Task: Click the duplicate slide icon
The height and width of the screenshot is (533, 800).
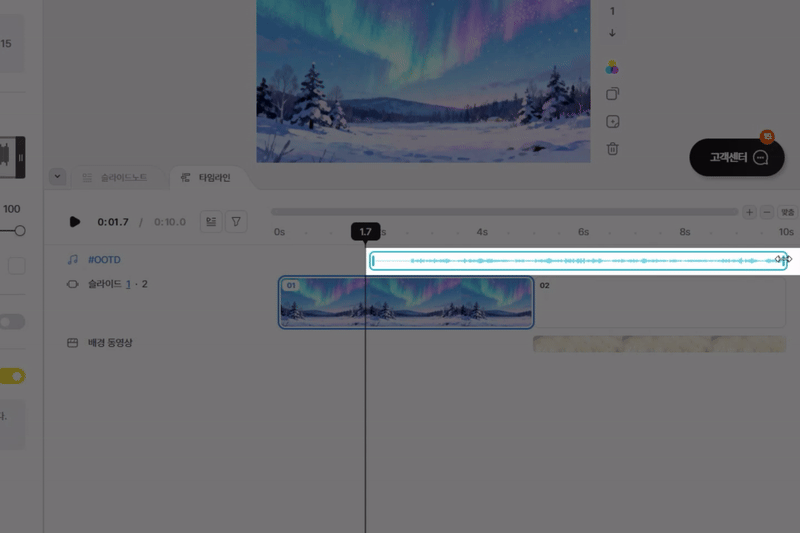Action: (612, 94)
